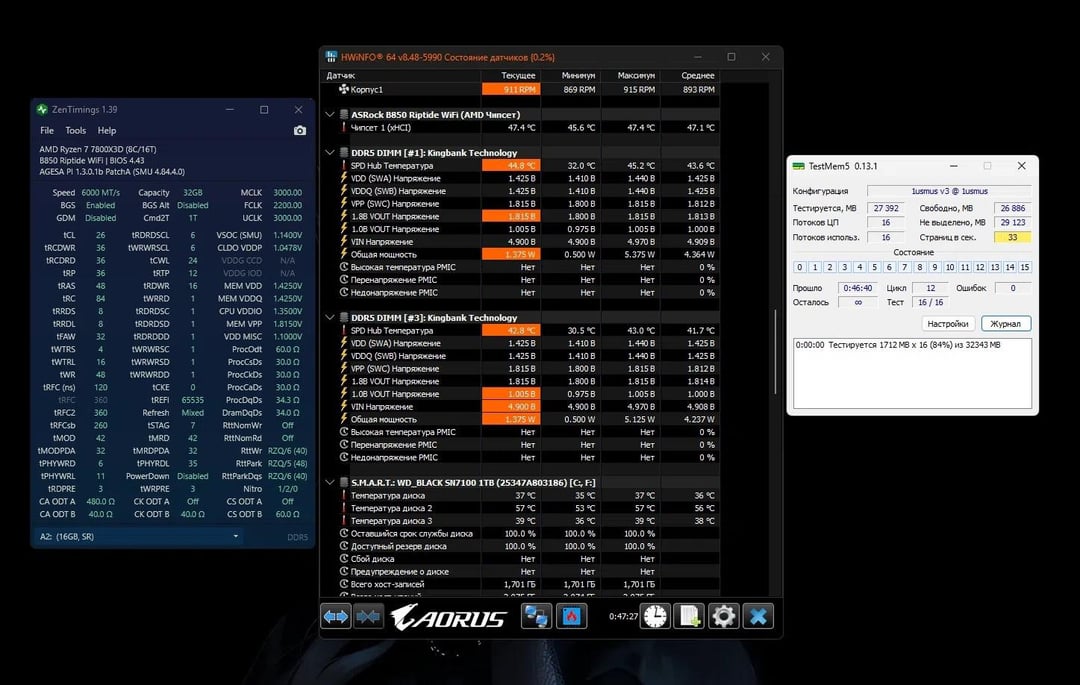Click drive icon beside S.M.A.R.T. WD_BLACK header

coord(344,483)
